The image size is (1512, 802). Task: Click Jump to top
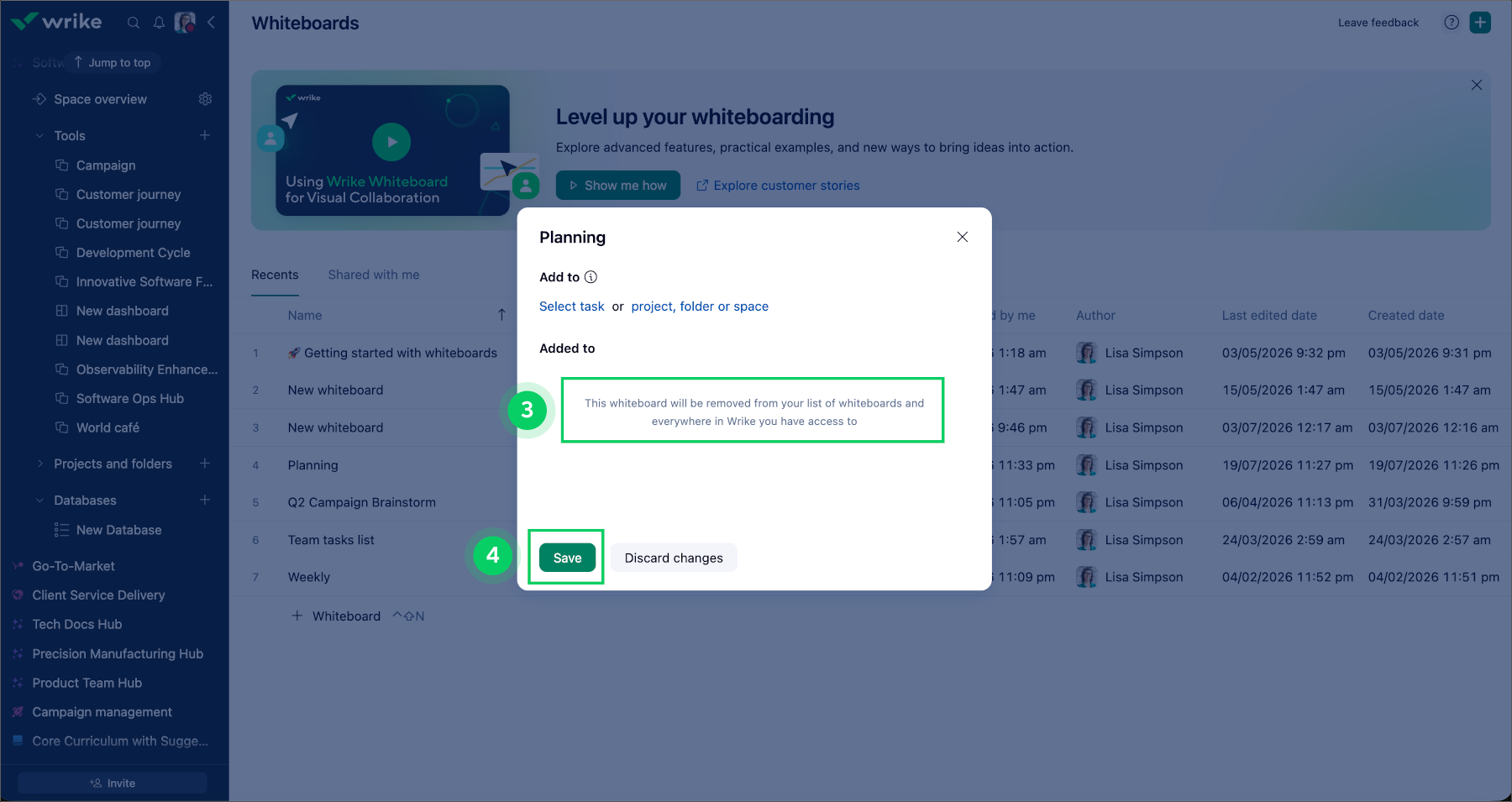point(113,62)
